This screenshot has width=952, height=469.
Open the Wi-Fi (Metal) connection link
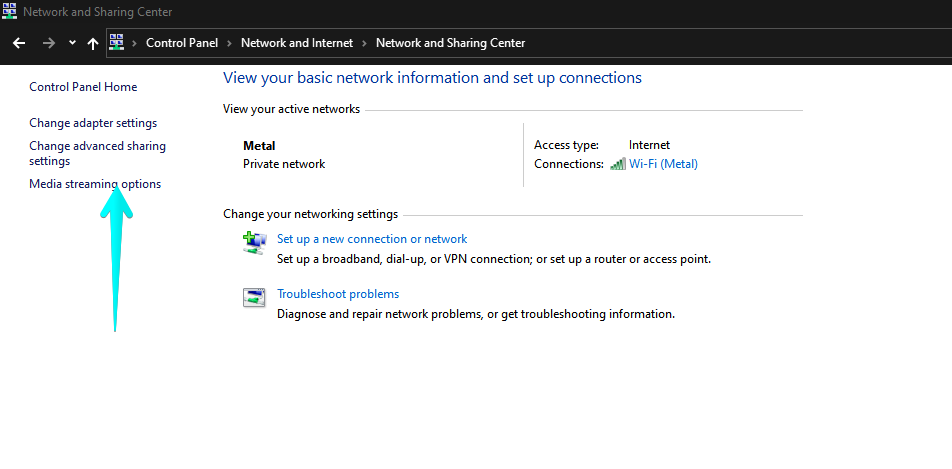(x=663, y=164)
